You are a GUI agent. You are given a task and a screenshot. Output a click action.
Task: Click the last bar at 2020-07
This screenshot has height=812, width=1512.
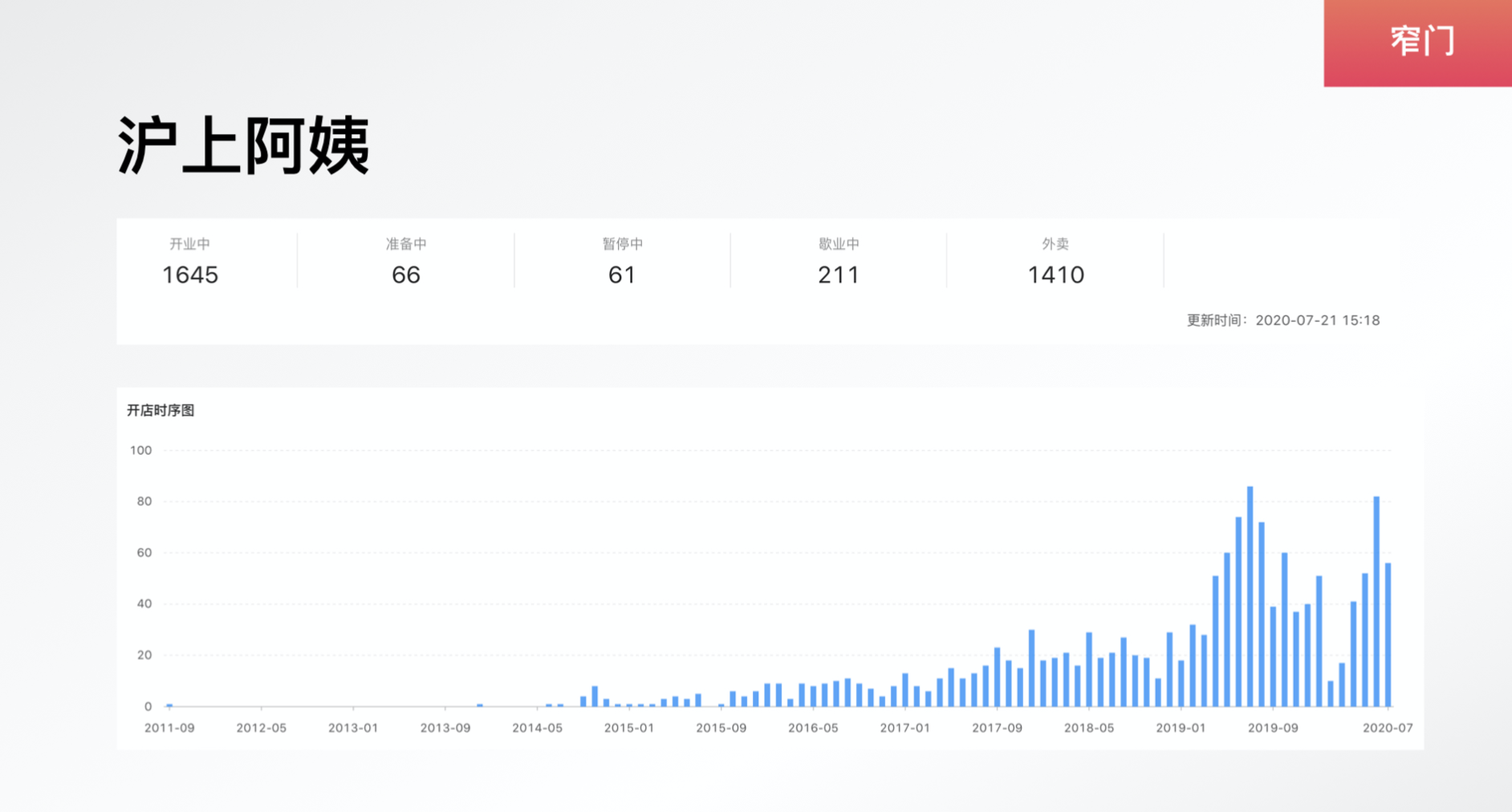[x=1388, y=635]
